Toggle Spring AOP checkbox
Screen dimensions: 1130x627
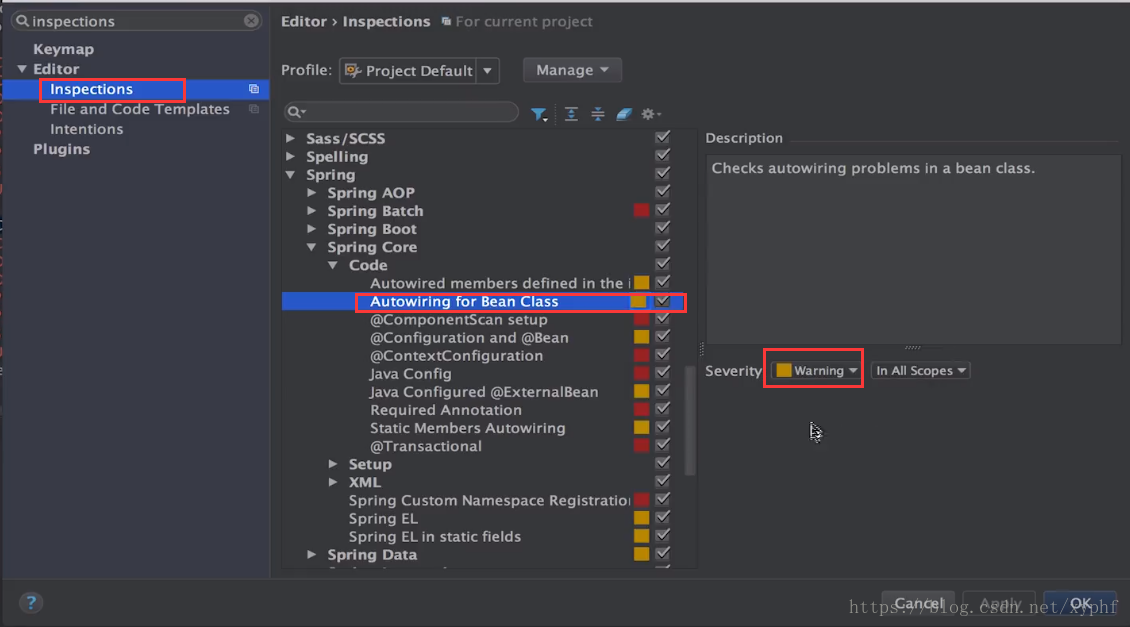(x=662, y=192)
